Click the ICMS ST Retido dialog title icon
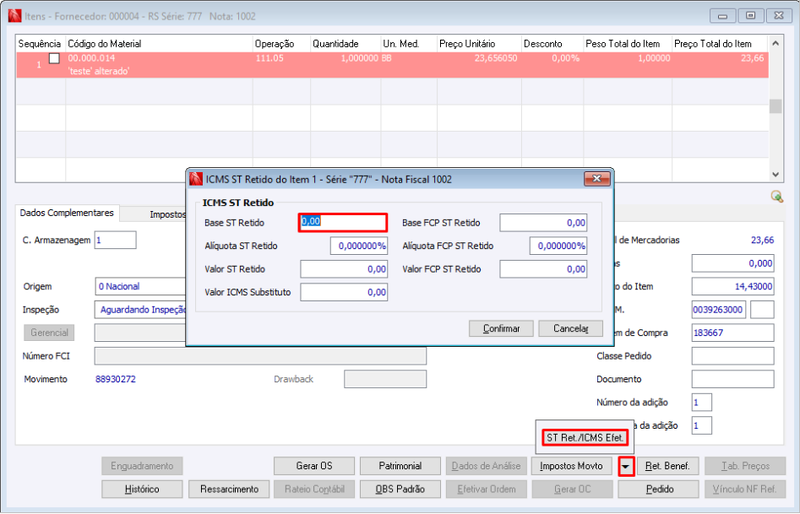The height and width of the screenshot is (514, 800). point(196,179)
